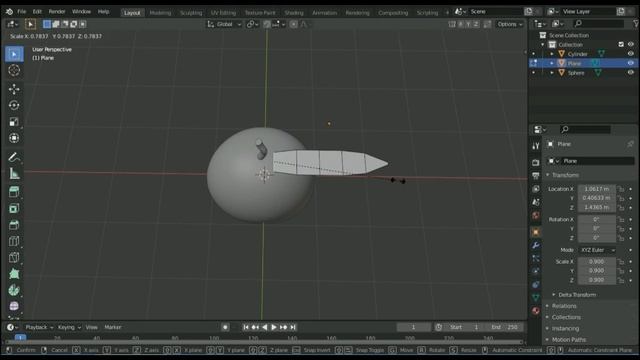The width and height of the screenshot is (640, 360).
Task: Select the Scale tool in the toolbar
Action: click(14, 122)
